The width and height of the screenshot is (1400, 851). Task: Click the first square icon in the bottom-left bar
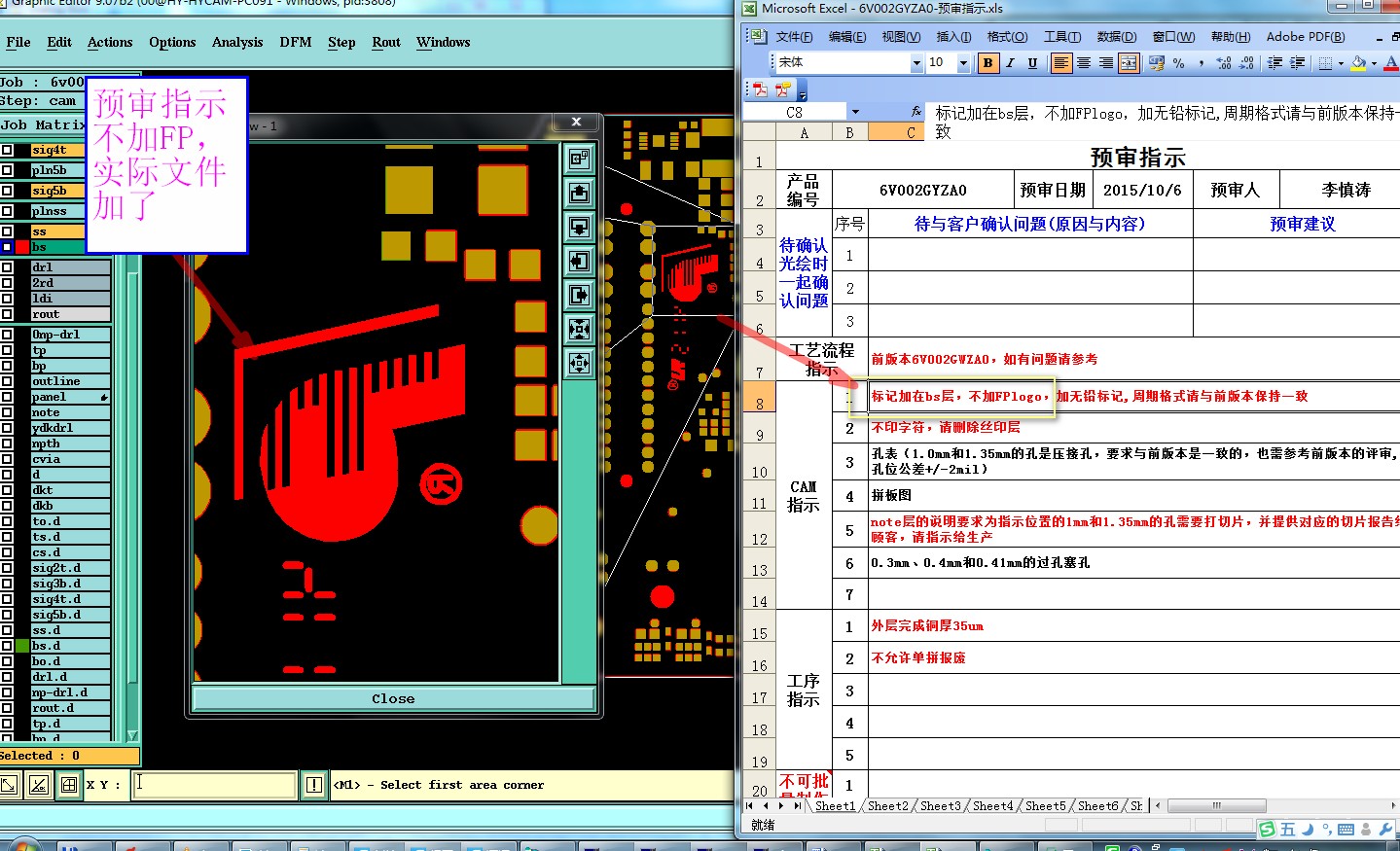pos(9,785)
